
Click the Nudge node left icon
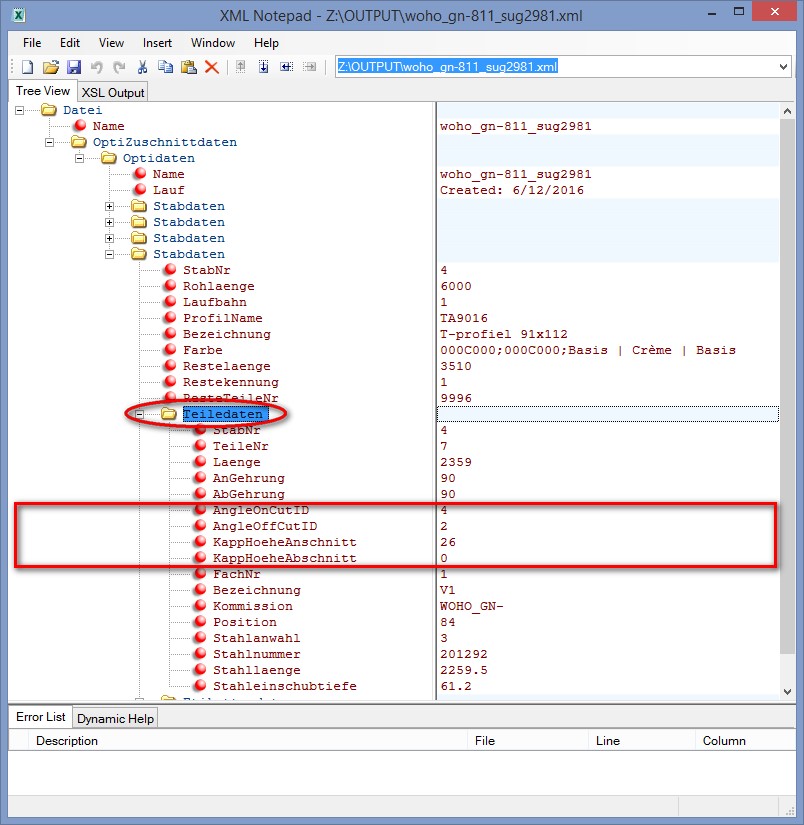click(x=287, y=67)
